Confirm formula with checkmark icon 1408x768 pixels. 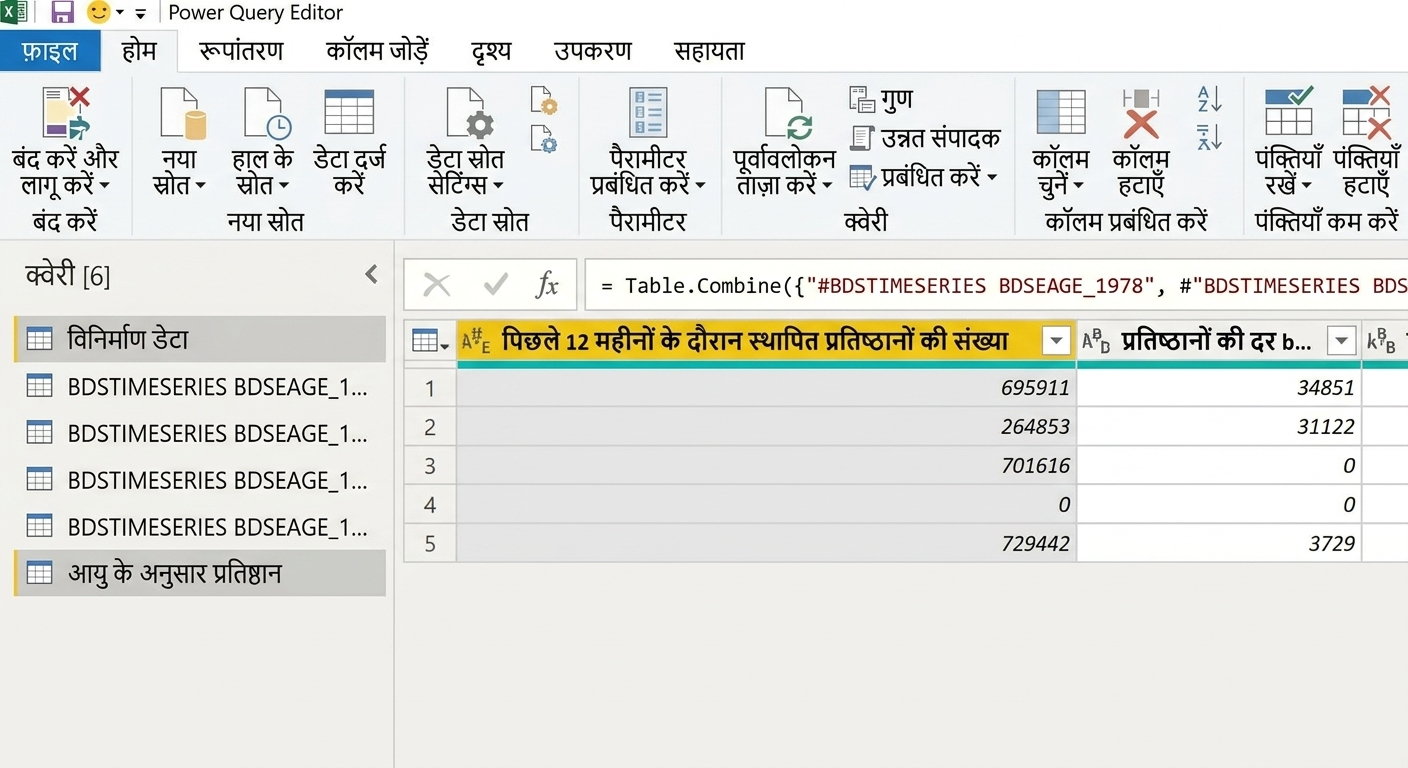pyautogui.click(x=495, y=285)
